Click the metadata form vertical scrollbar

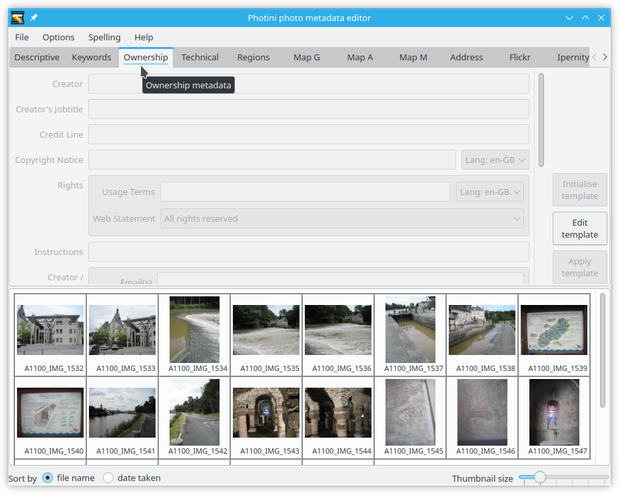coord(541,120)
